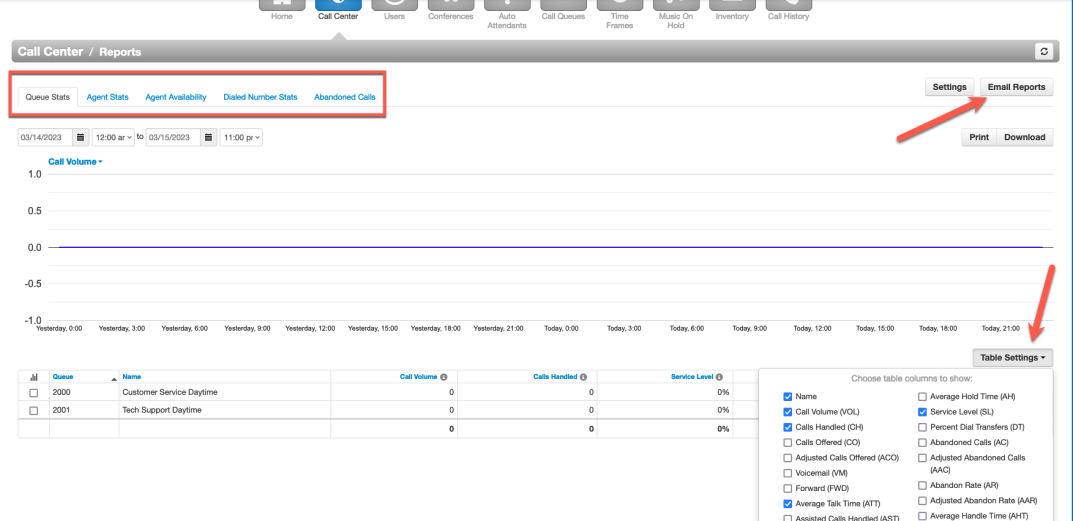This screenshot has height=521, width=1073.
Task: Enable Calls Offered (CO) column
Action: pos(788,442)
